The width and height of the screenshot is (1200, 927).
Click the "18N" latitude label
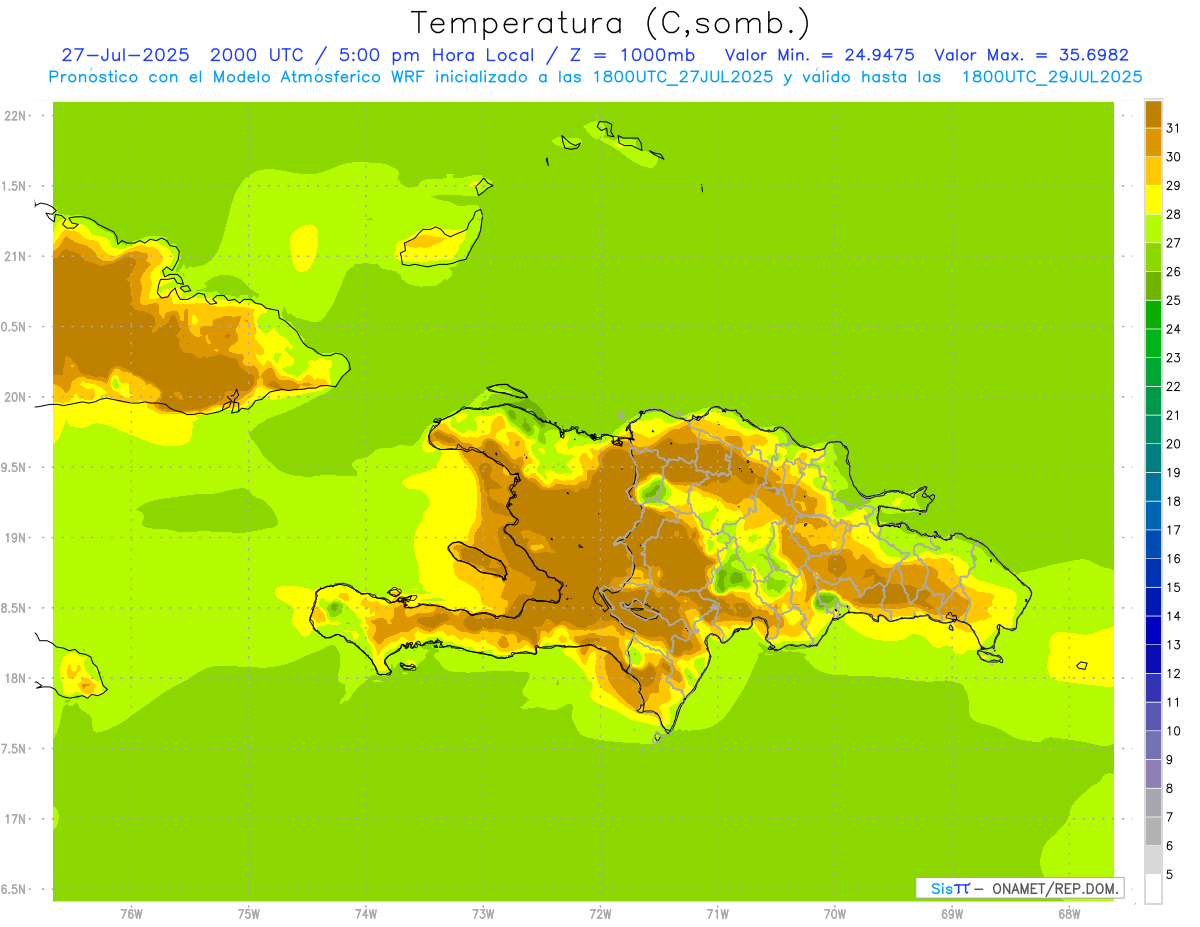(x=14, y=679)
